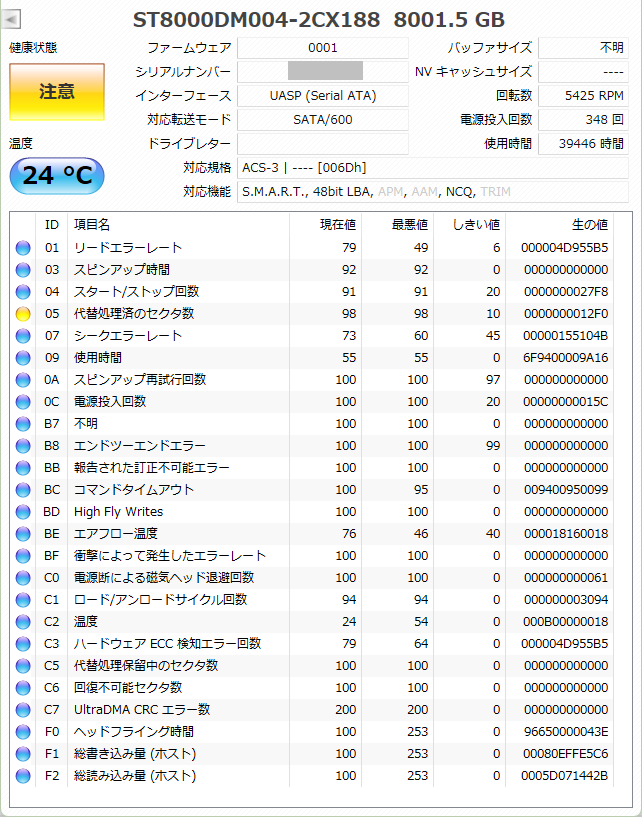Click the 24 °C temperature indicator
This screenshot has width=642, height=817.
click(57, 176)
